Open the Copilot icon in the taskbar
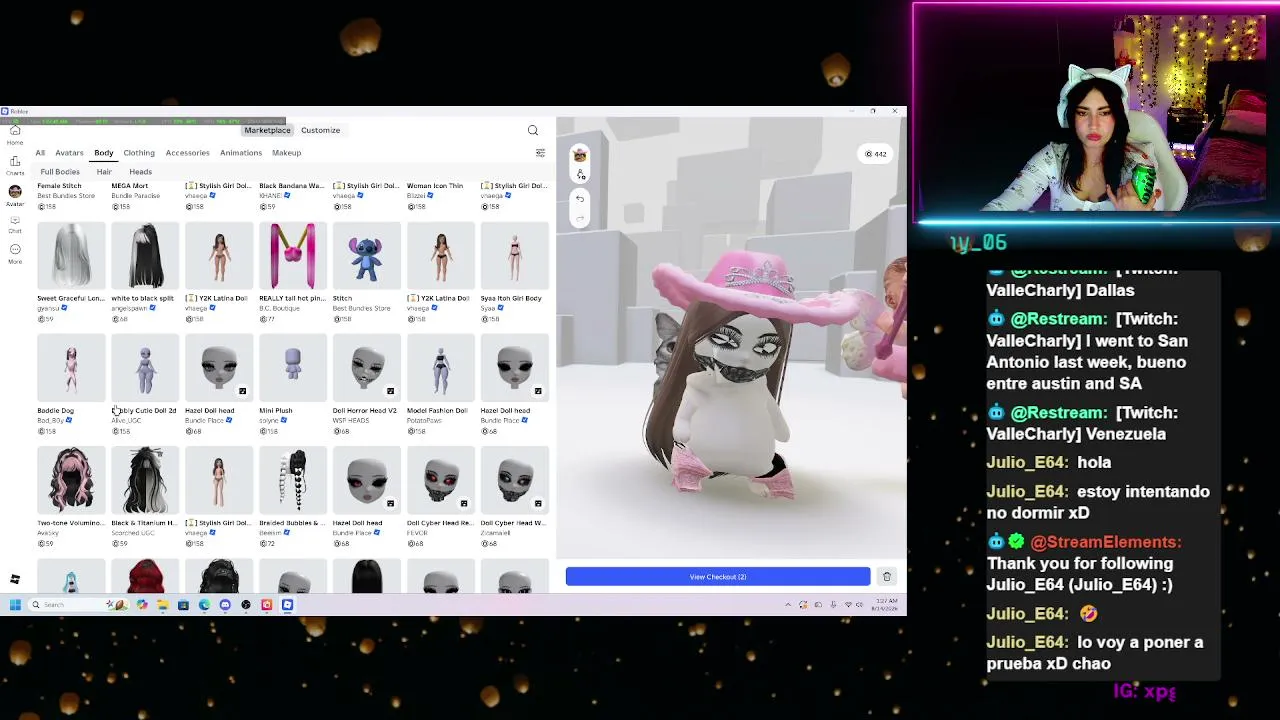This screenshot has width=1280, height=720. point(142,604)
